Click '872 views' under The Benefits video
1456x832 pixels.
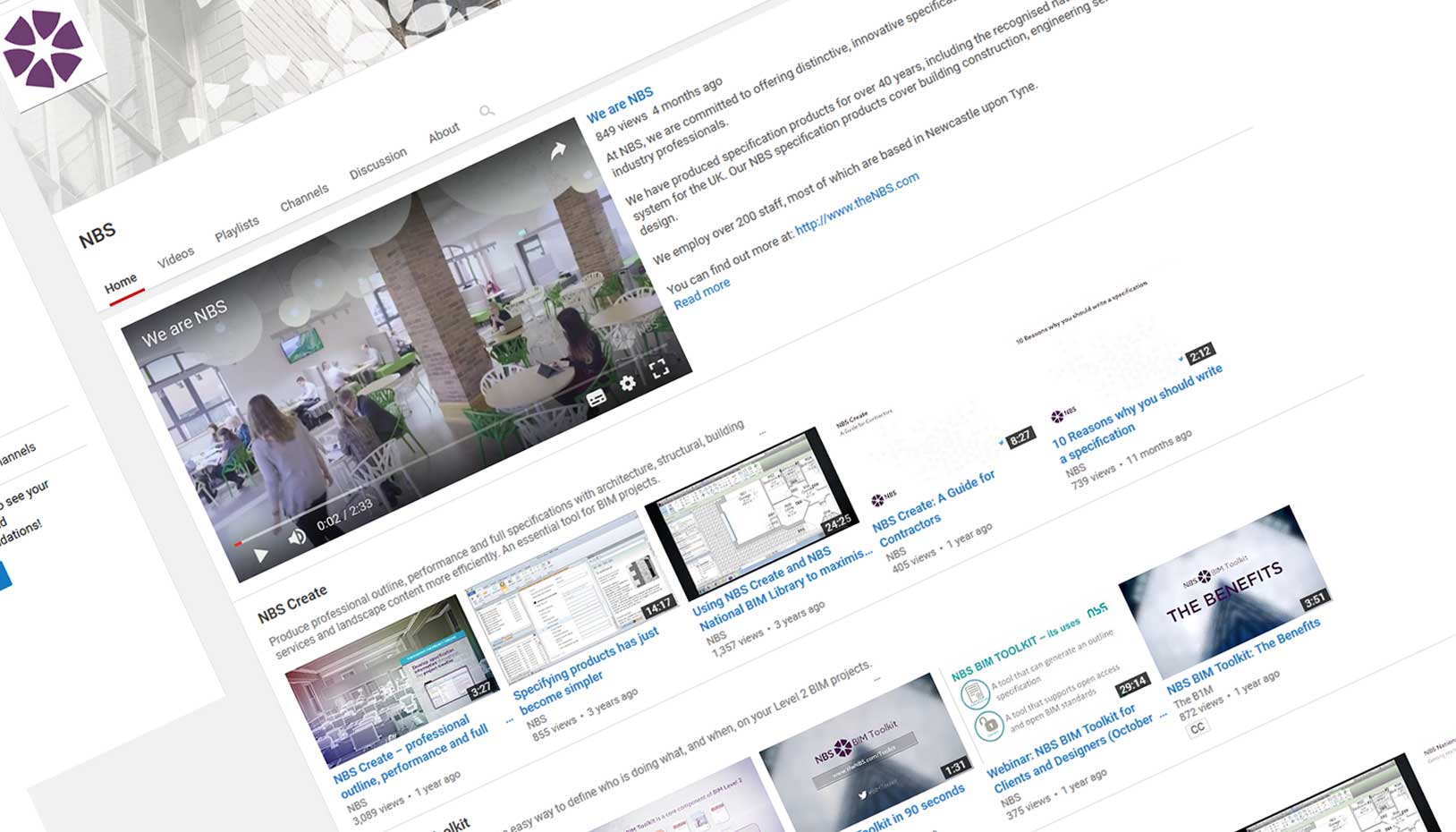[x=1200, y=709]
